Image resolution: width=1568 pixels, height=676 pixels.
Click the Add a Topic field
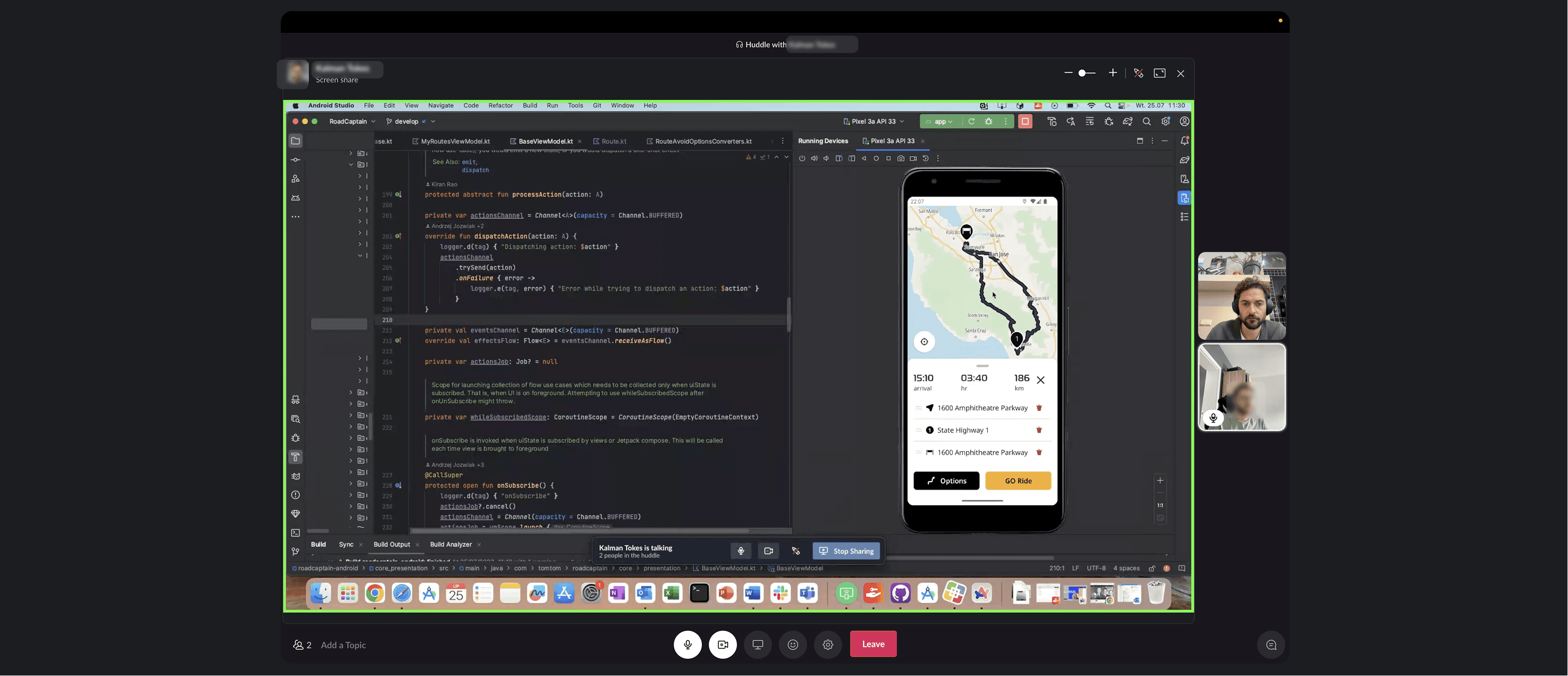point(344,645)
